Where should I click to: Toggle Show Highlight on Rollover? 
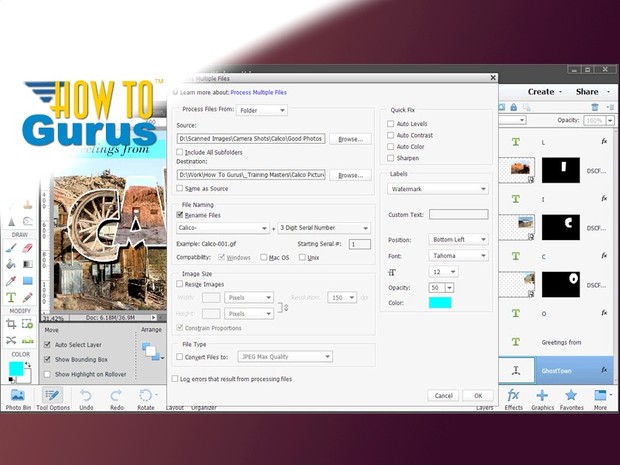[x=47, y=374]
